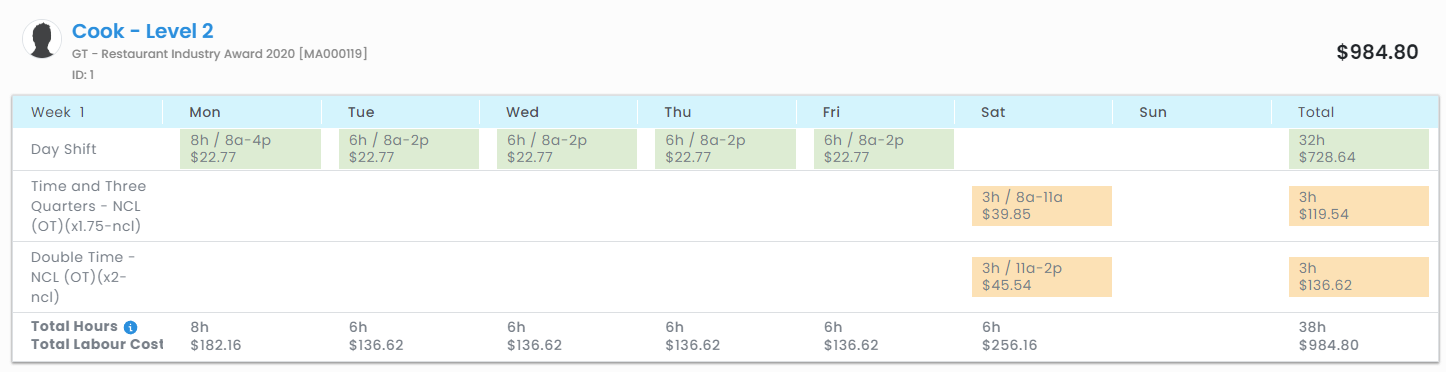The width and height of the screenshot is (1446, 372).
Task: Click Saturday 3h / 8a-11a overtime block
Action: click(x=1042, y=206)
